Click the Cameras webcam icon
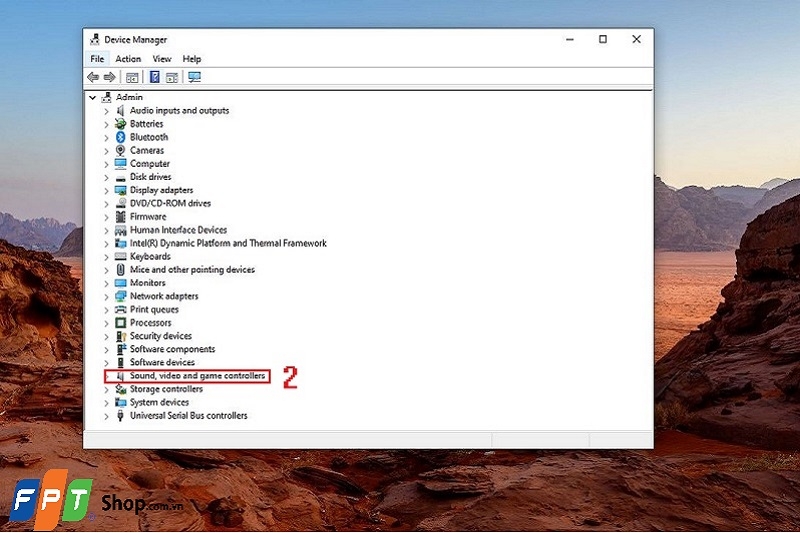The height and width of the screenshot is (533, 800). [x=120, y=150]
